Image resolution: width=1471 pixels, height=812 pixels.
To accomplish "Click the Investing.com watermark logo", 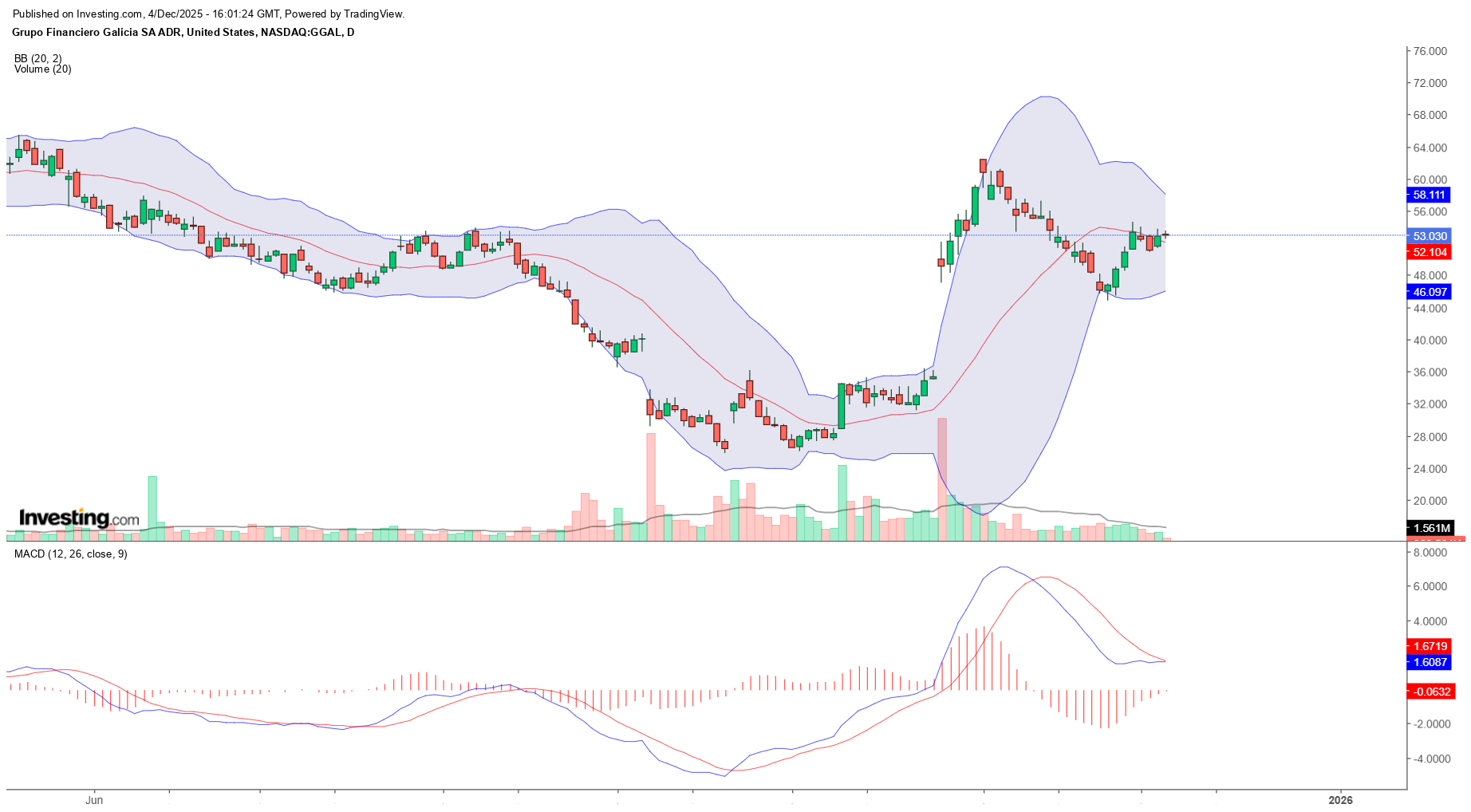I will 79,518.
